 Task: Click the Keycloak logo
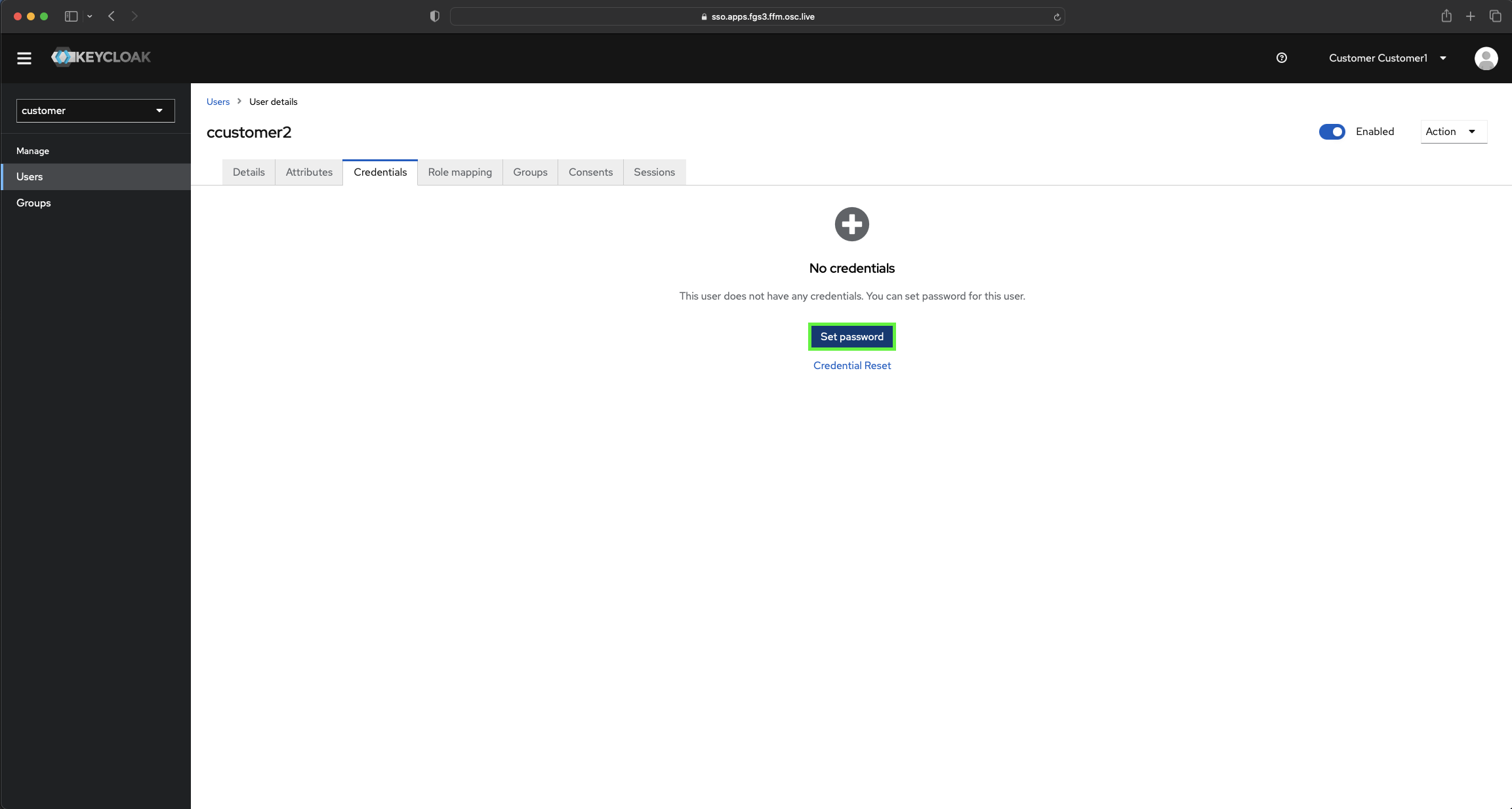point(101,57)
